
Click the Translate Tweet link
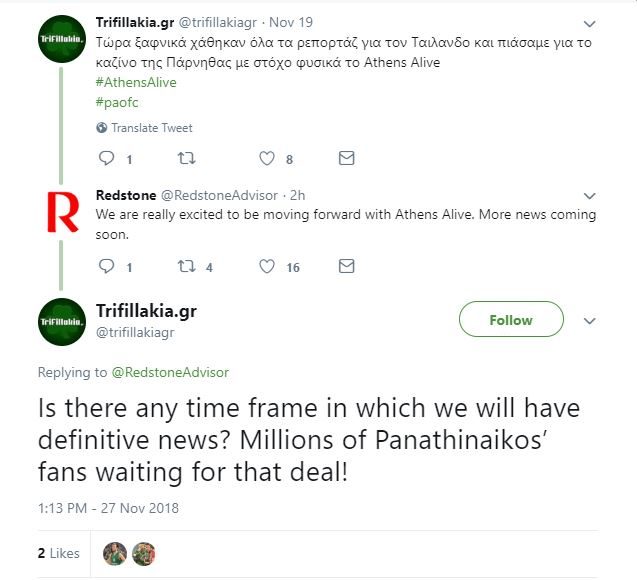tap(151, 128)
